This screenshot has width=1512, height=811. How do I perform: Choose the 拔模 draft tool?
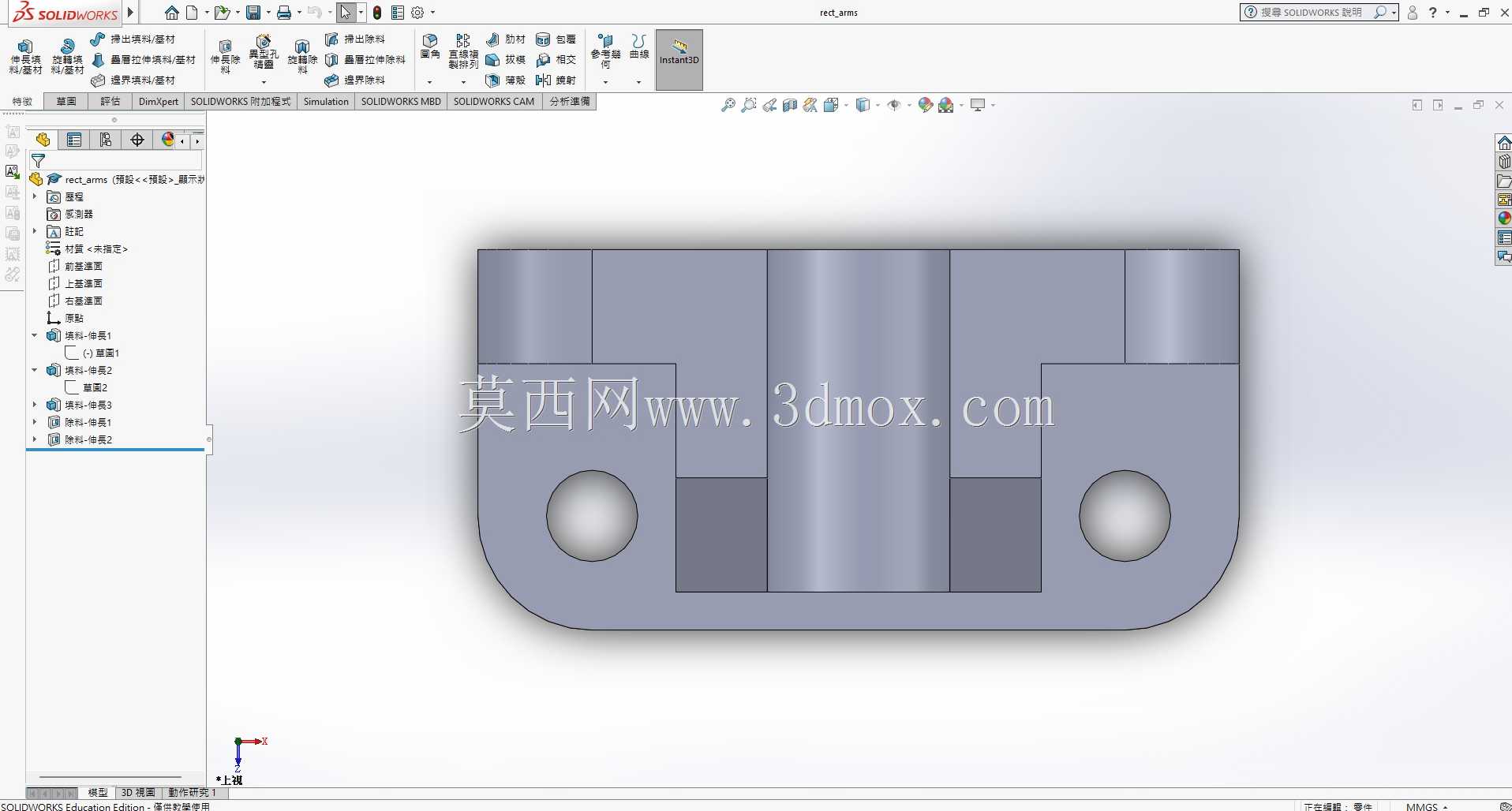click(x=506, y=60)
